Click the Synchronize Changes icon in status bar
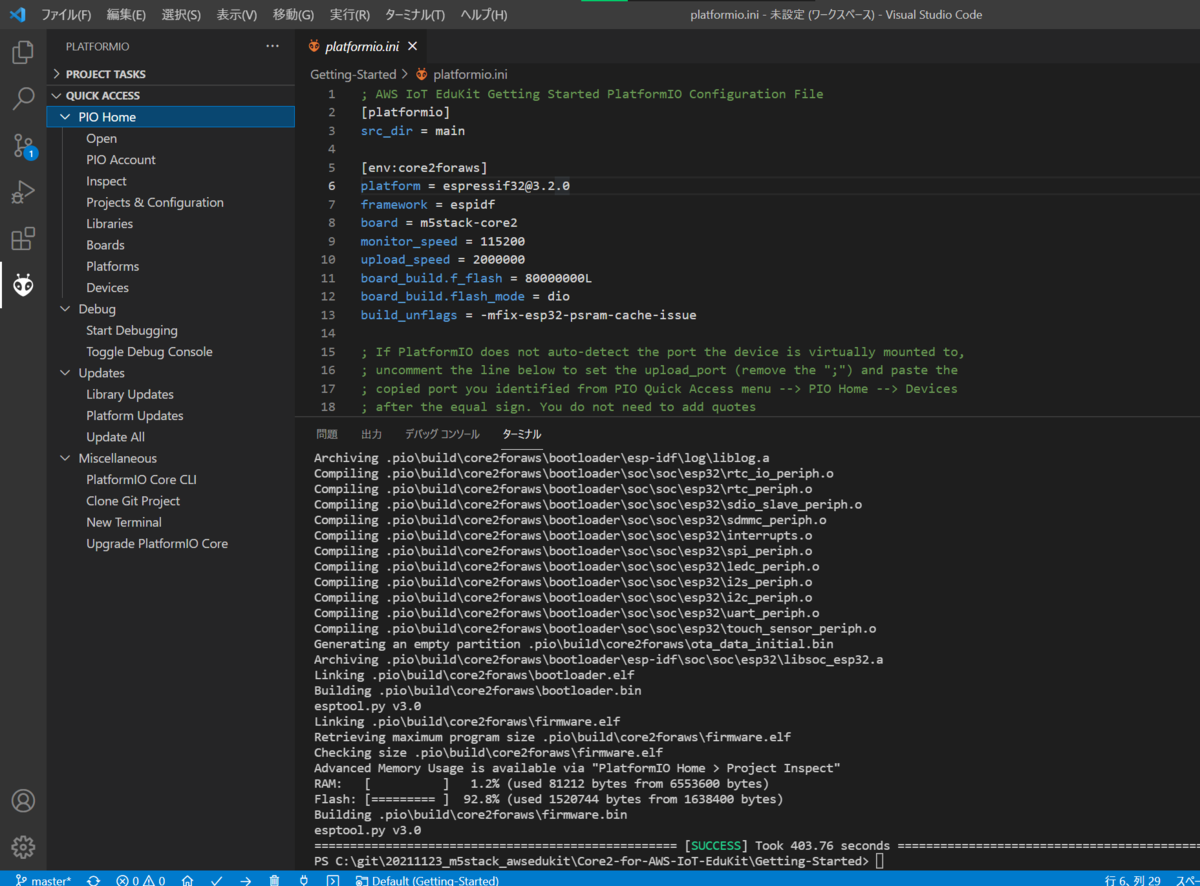The image size is (1200, 886). click(x=93, y=880)
